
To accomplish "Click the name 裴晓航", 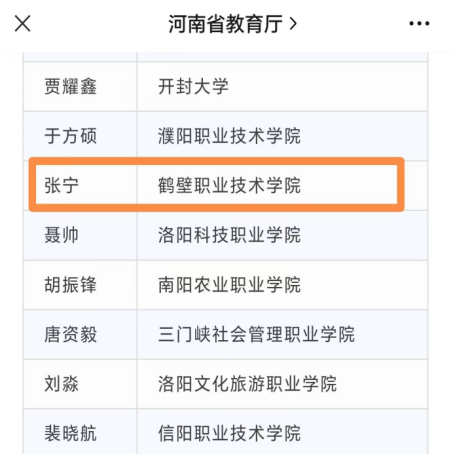I will pos(70,433).
